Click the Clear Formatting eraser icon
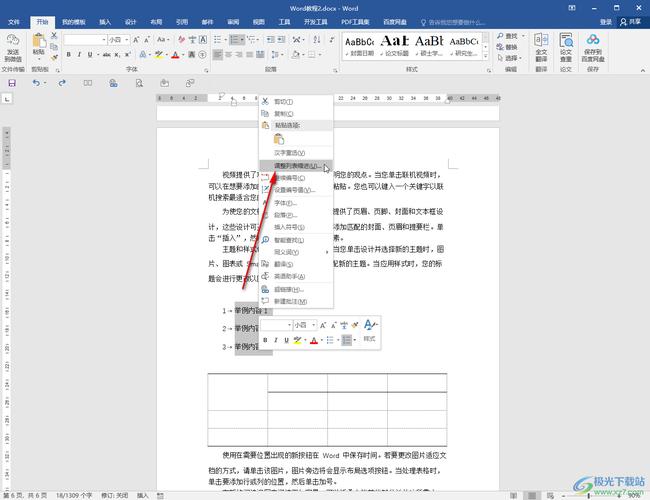The height and width of the screenshot is (500, 650). tap(182, 40)
